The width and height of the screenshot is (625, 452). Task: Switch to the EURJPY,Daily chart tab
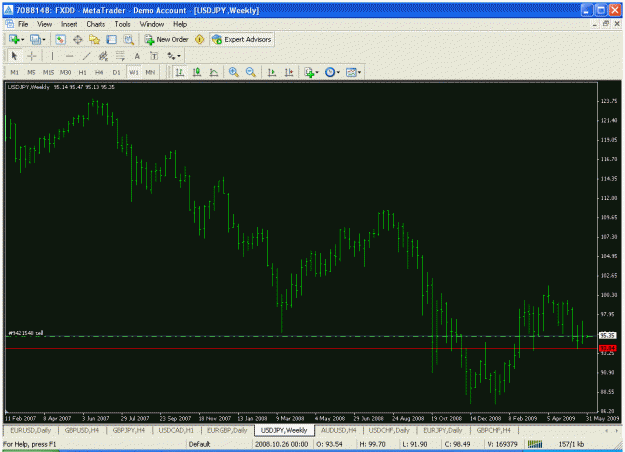pos(442,430)
